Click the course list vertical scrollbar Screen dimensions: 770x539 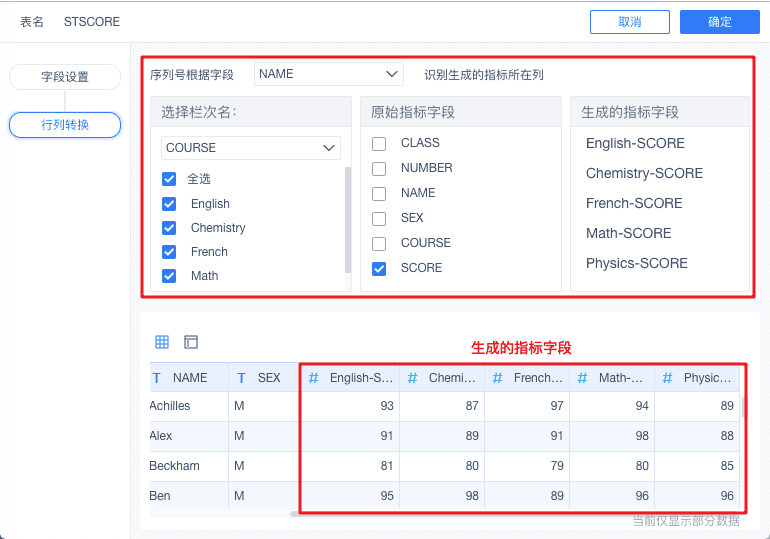point(348,220)
